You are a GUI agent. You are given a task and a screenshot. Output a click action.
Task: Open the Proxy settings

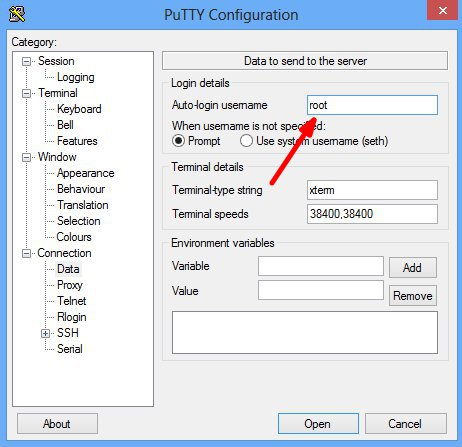pyautogui.click(x=70, y=285)
